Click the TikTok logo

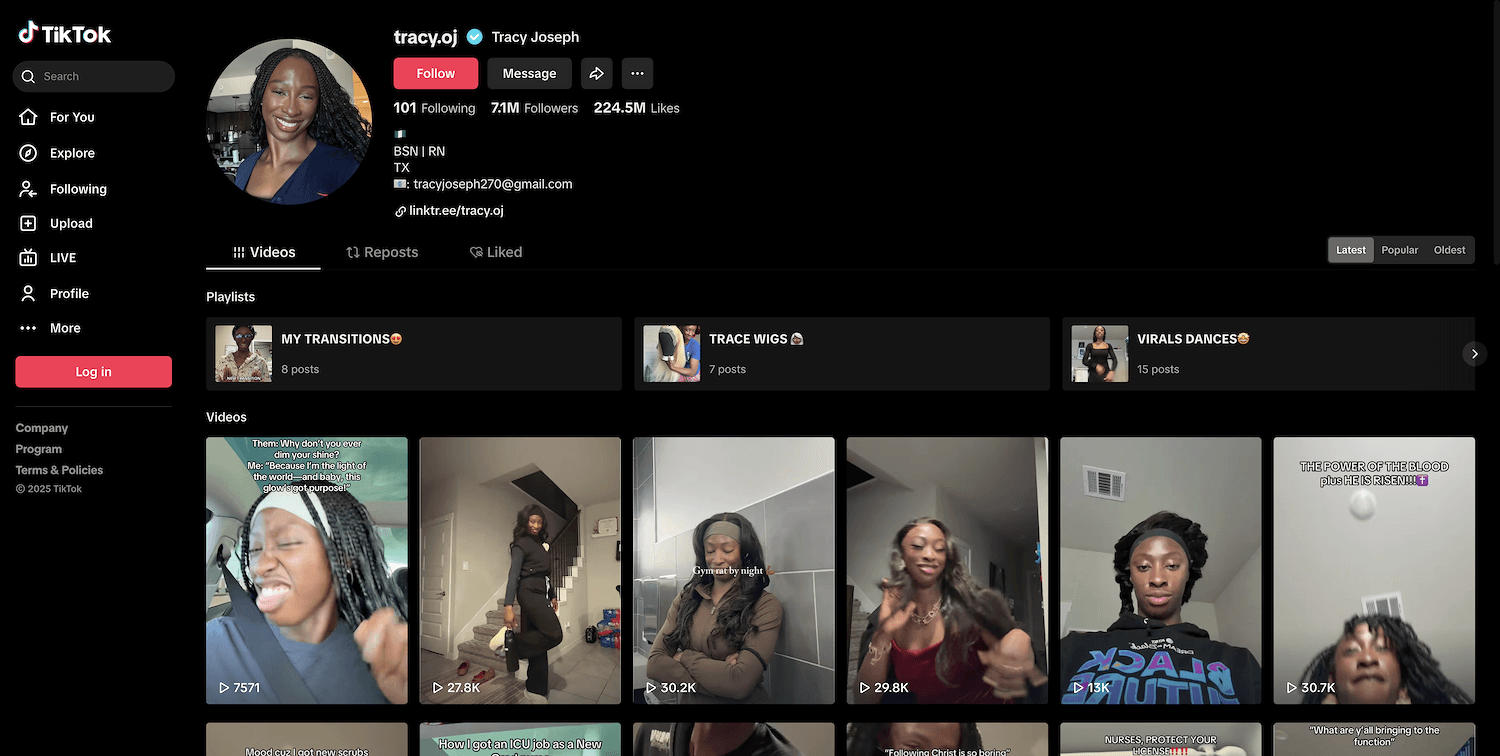pyautogui.click(x=64, y=34)
